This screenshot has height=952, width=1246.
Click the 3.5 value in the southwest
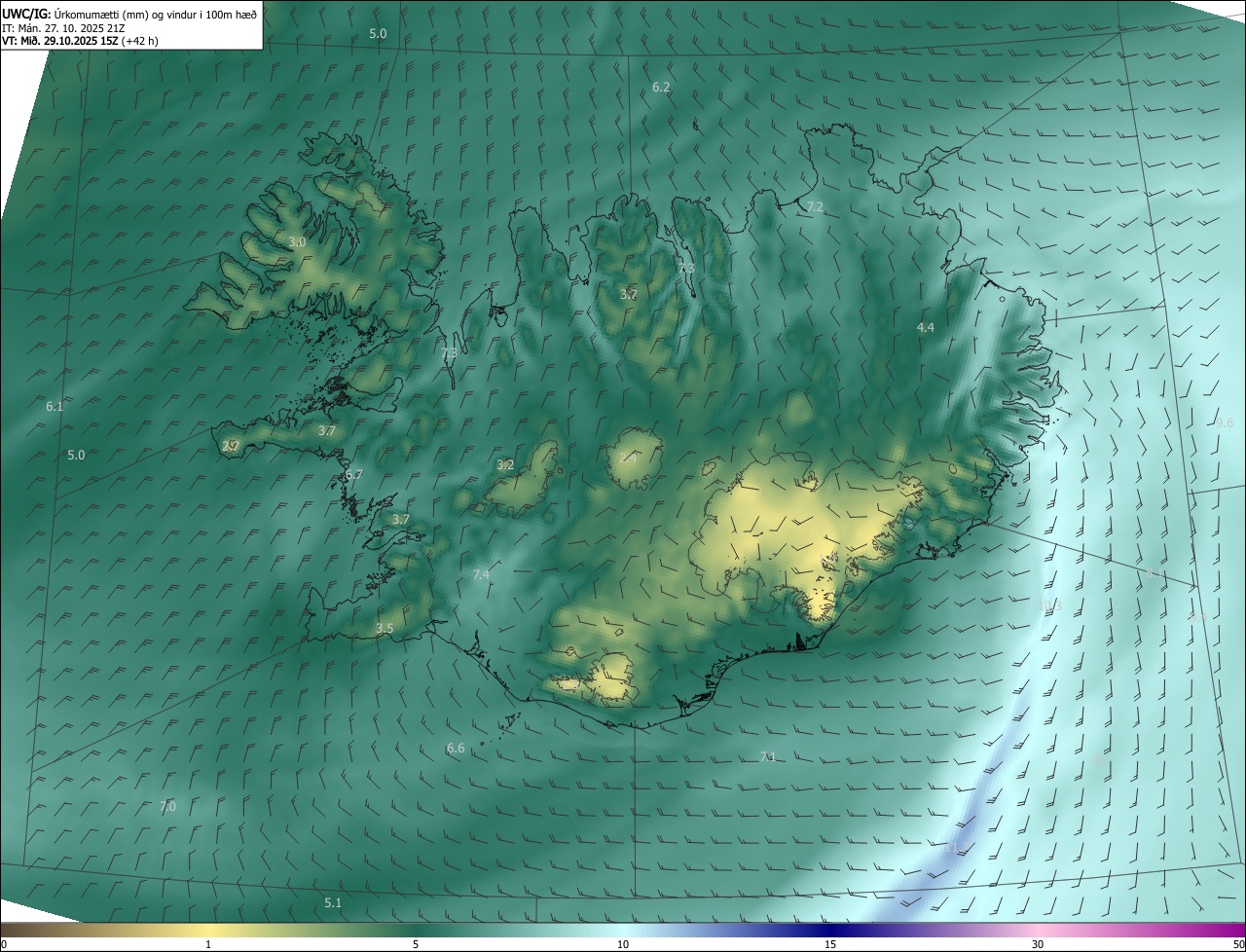(x=385, y=629)
